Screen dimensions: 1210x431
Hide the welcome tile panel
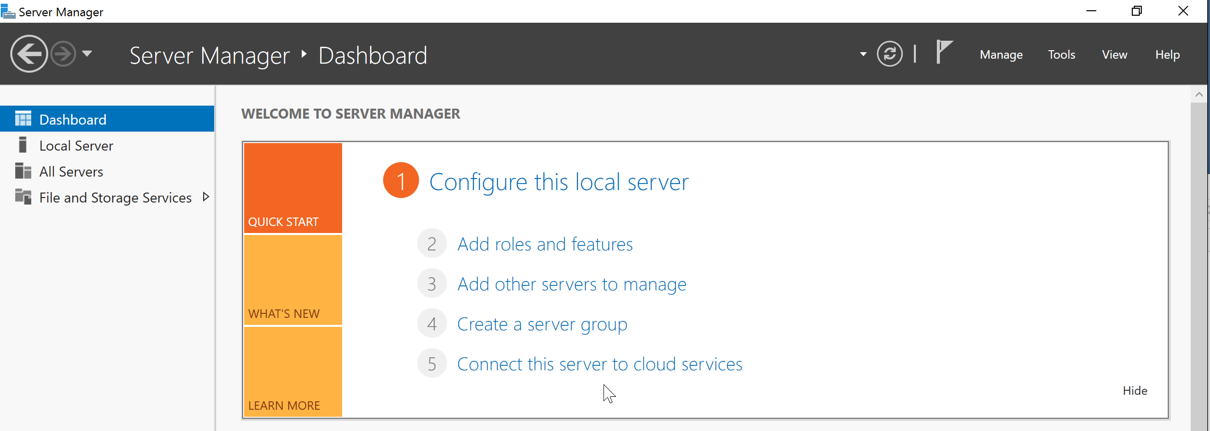coord(1134,391)
